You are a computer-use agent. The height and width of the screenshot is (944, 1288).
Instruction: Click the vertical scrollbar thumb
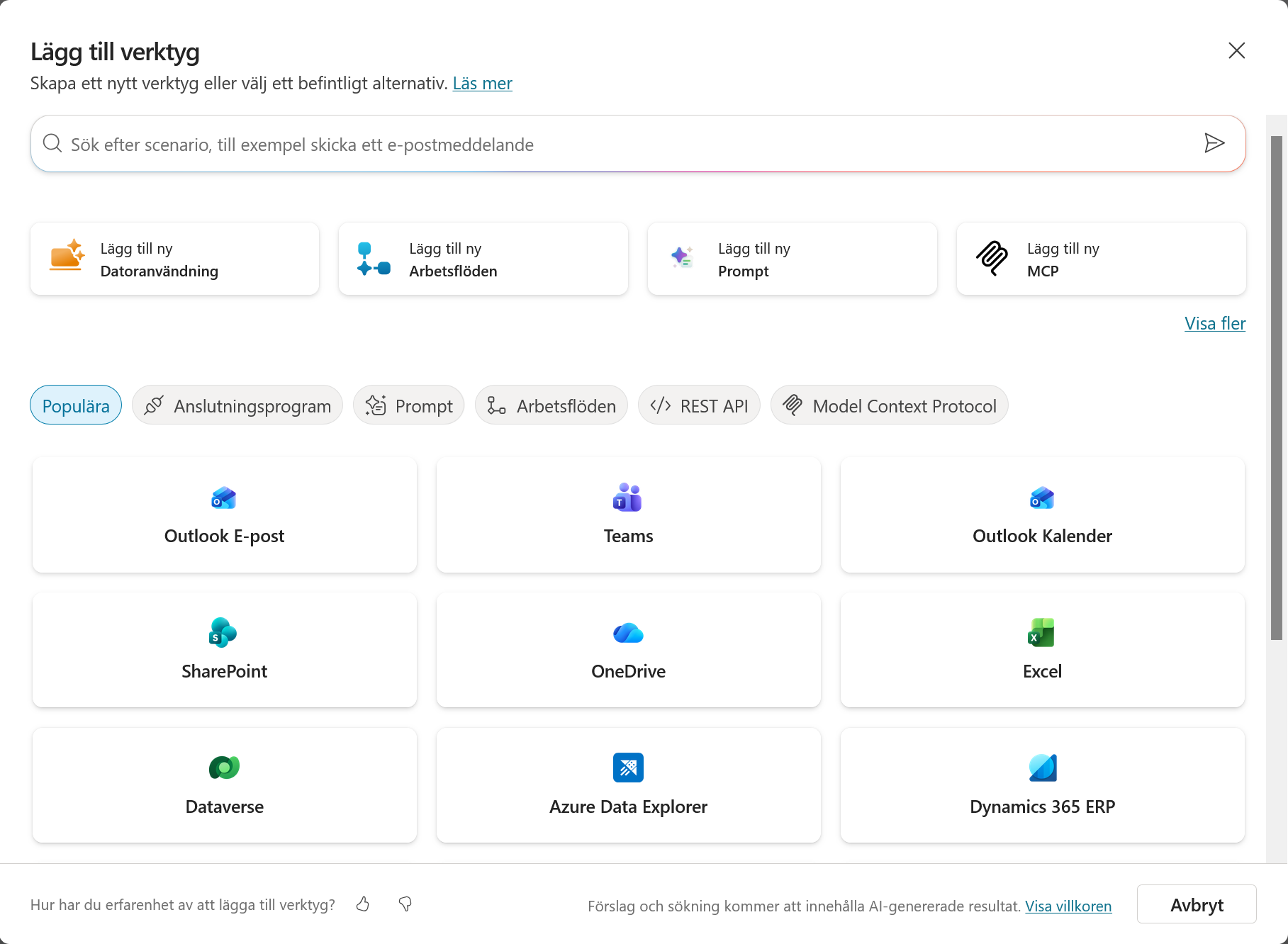1277,388
